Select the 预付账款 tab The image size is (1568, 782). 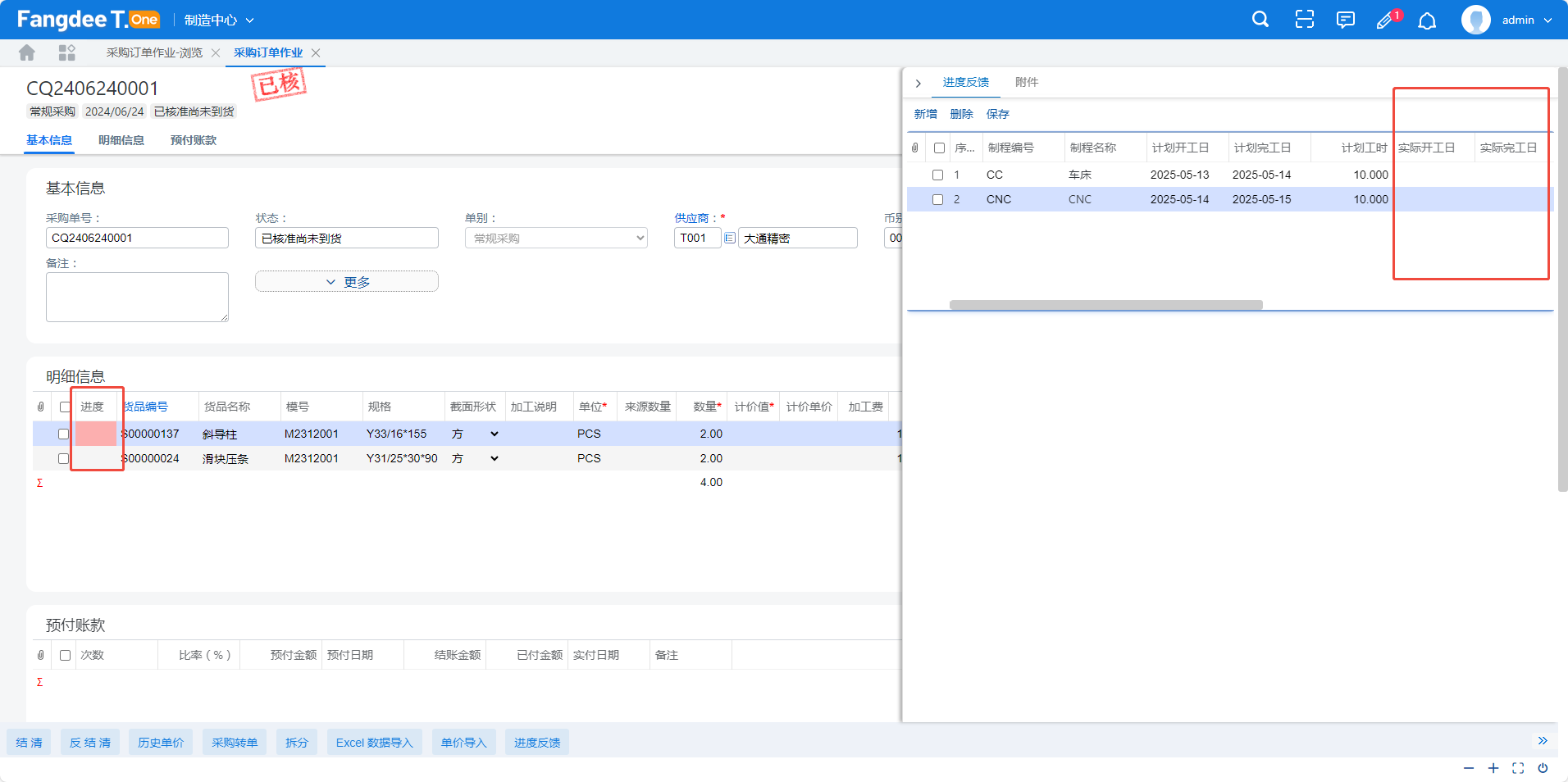click(194, 140)
